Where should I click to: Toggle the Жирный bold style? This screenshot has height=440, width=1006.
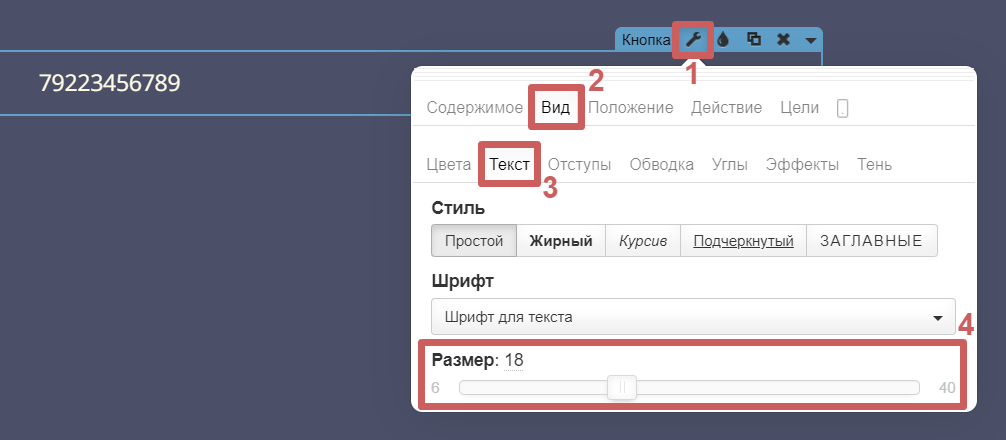561,241
